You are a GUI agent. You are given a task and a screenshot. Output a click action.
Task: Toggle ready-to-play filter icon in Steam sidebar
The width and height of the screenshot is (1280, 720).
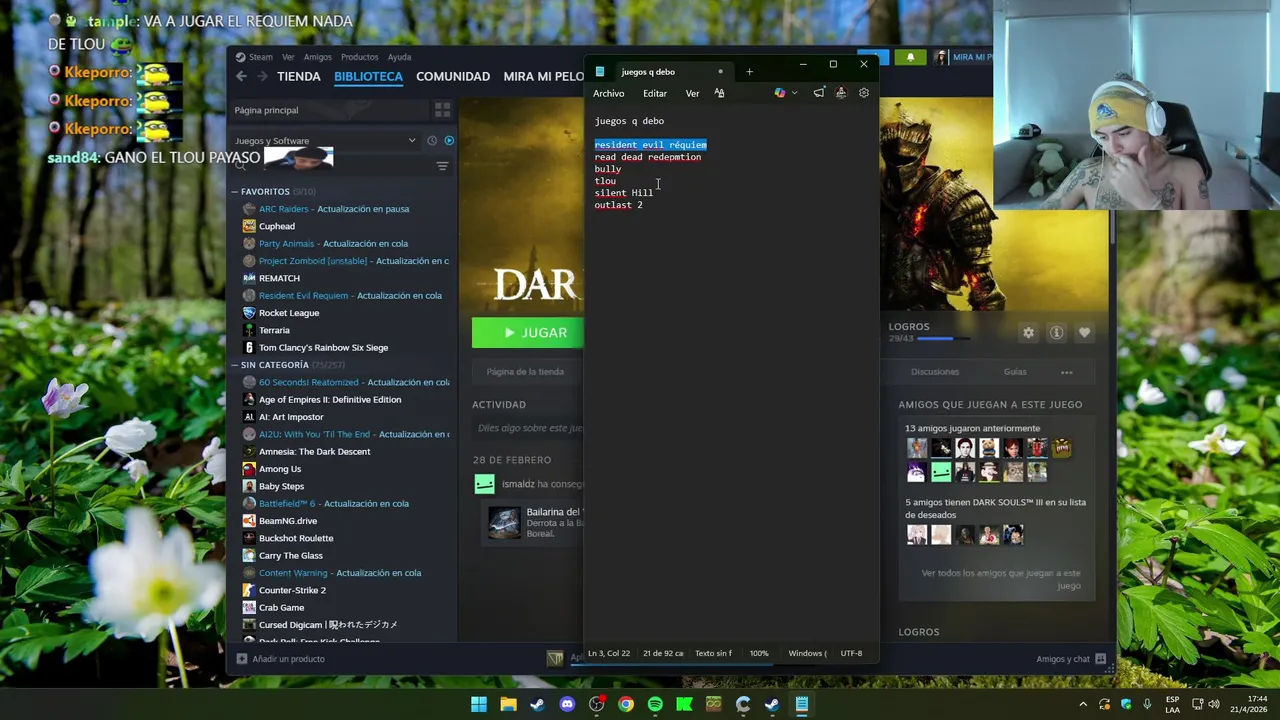[449, 140]
